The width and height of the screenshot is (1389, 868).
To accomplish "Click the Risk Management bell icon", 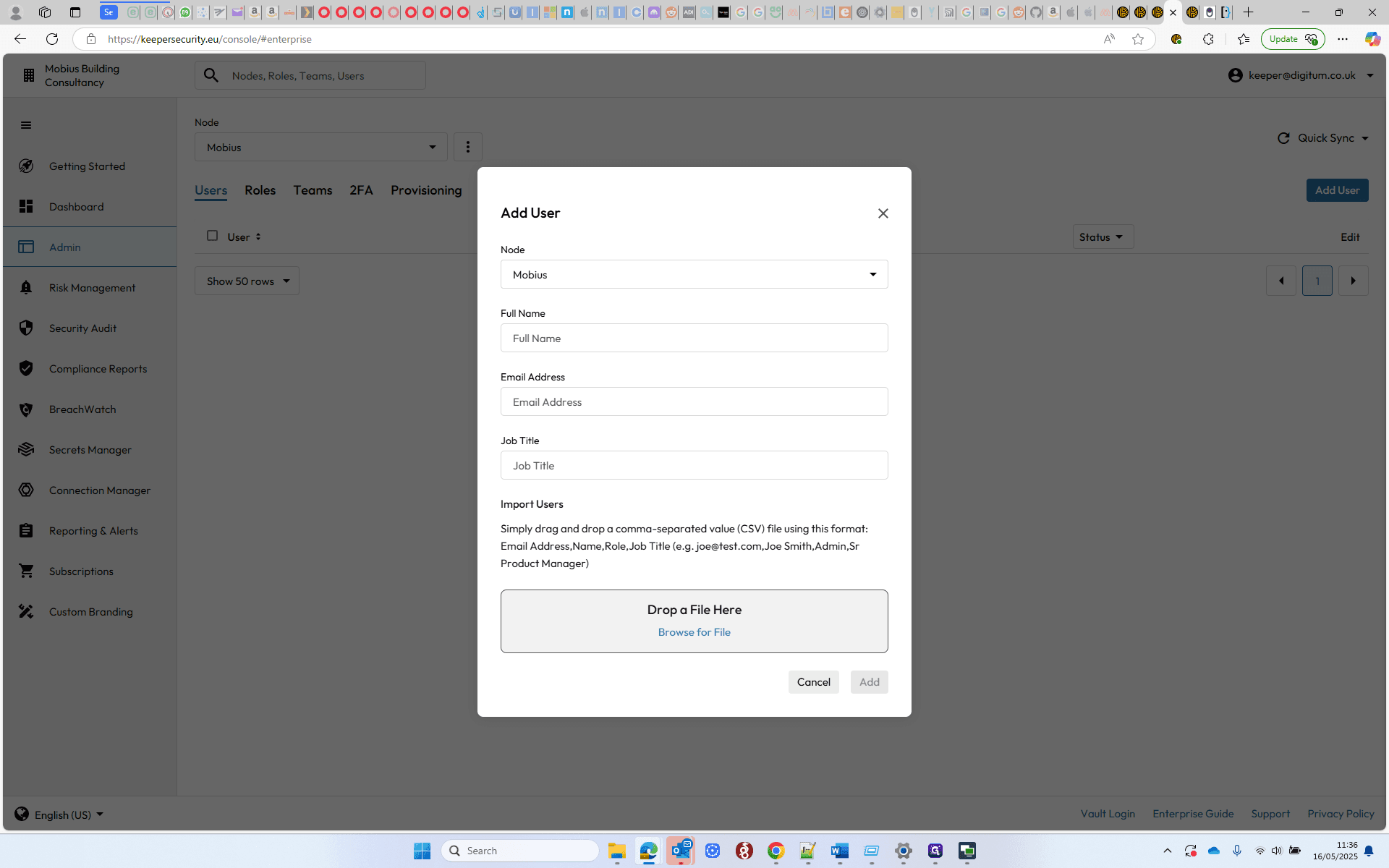I will [x=26, y=288].
